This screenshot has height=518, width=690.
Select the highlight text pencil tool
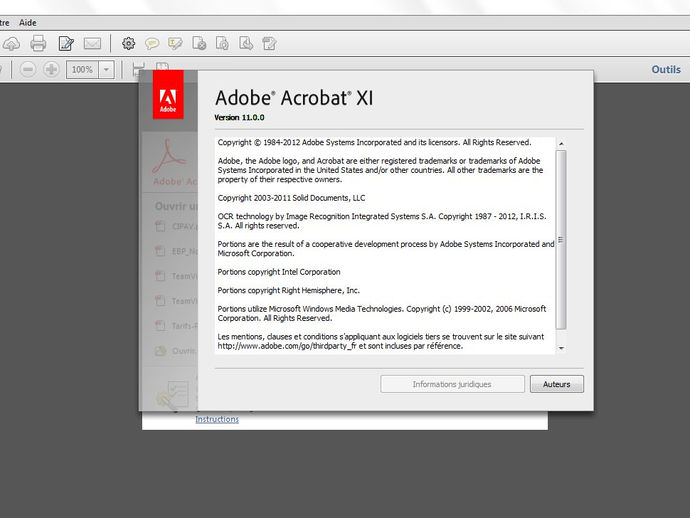(x=175, y=43)
